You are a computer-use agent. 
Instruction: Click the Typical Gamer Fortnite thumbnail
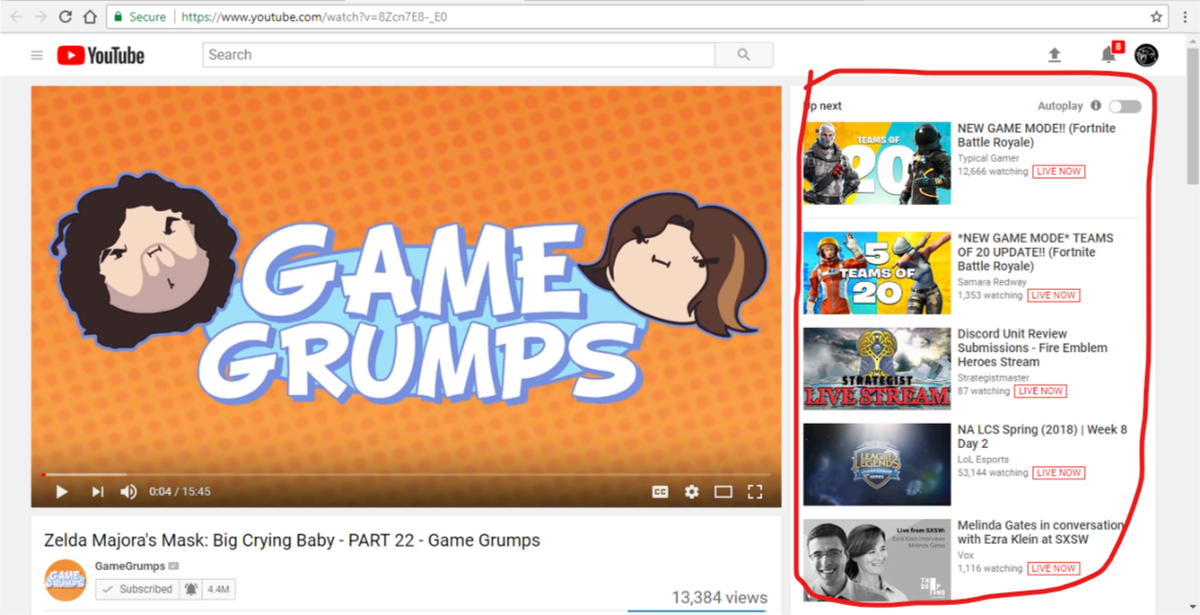(x=877, y=163)
